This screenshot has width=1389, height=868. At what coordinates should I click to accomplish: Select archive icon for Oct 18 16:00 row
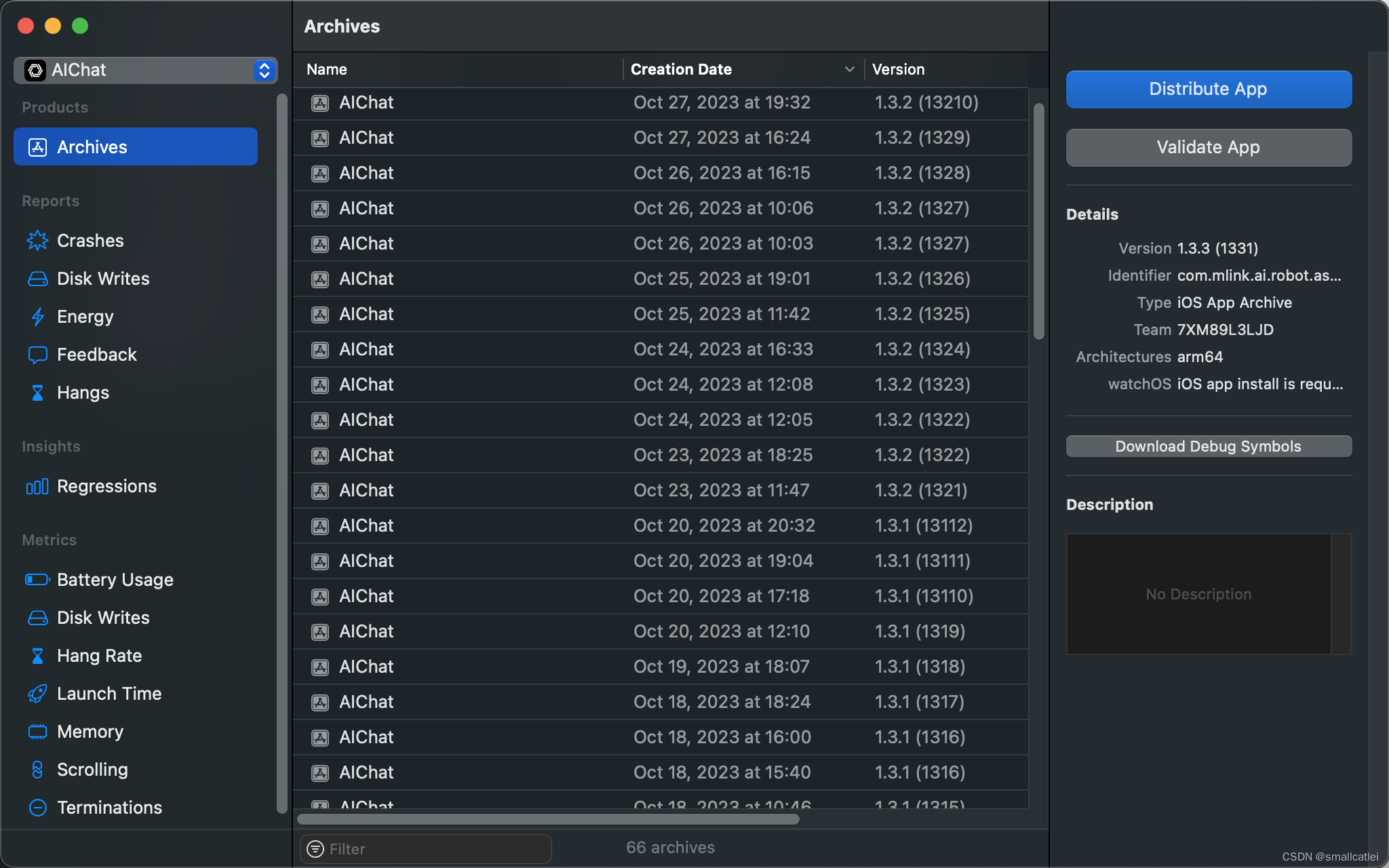tap(320, 738)
